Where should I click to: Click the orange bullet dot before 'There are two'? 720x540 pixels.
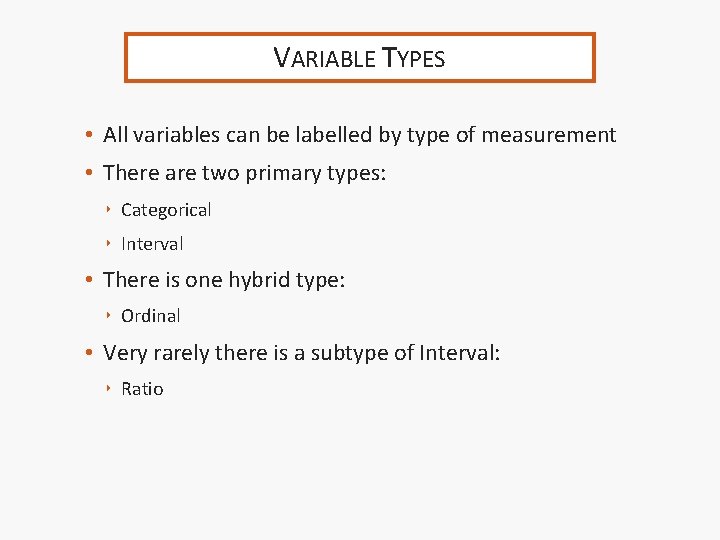[89, 173]
